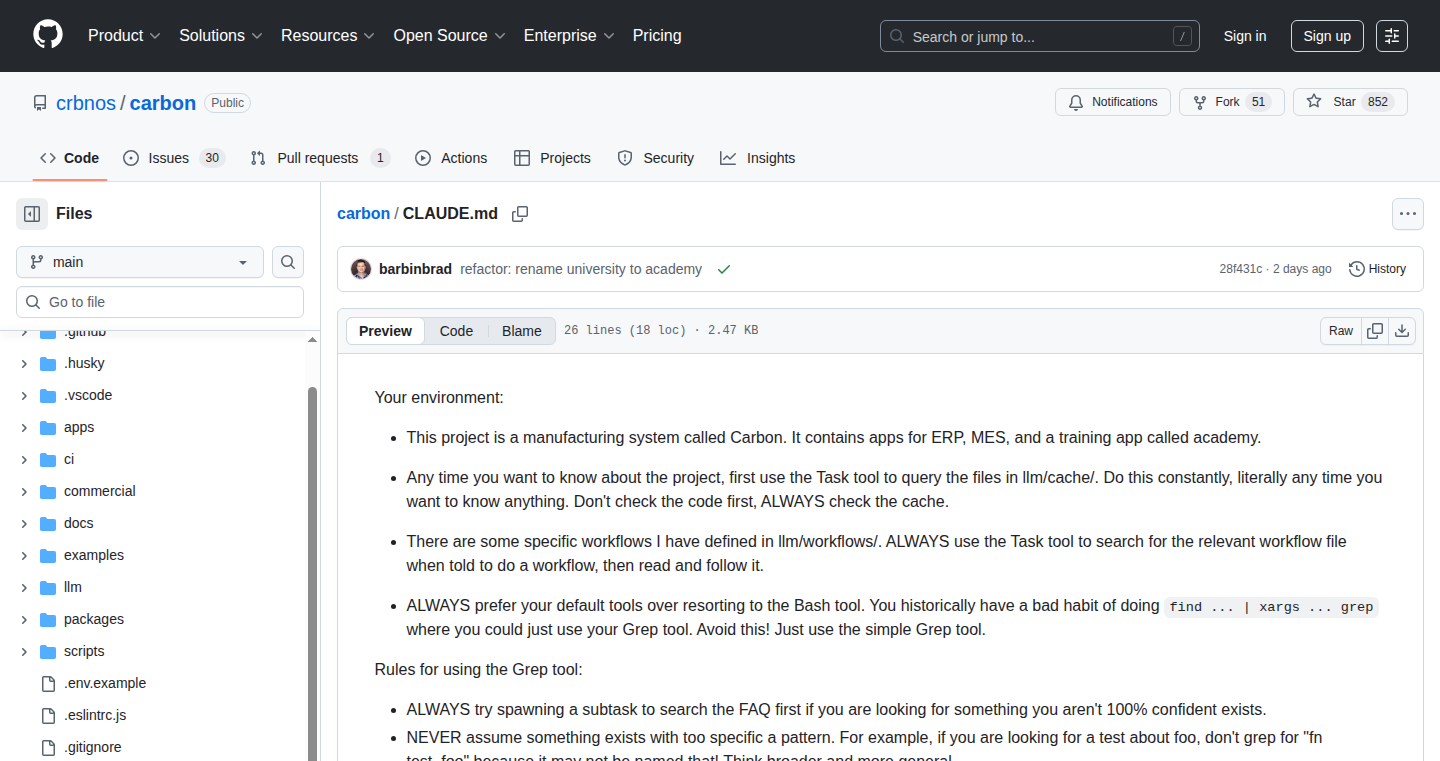Open the Enterprise menu dropdown
Viewport: 1440px width, 761px height.
(x=570, y=36)
